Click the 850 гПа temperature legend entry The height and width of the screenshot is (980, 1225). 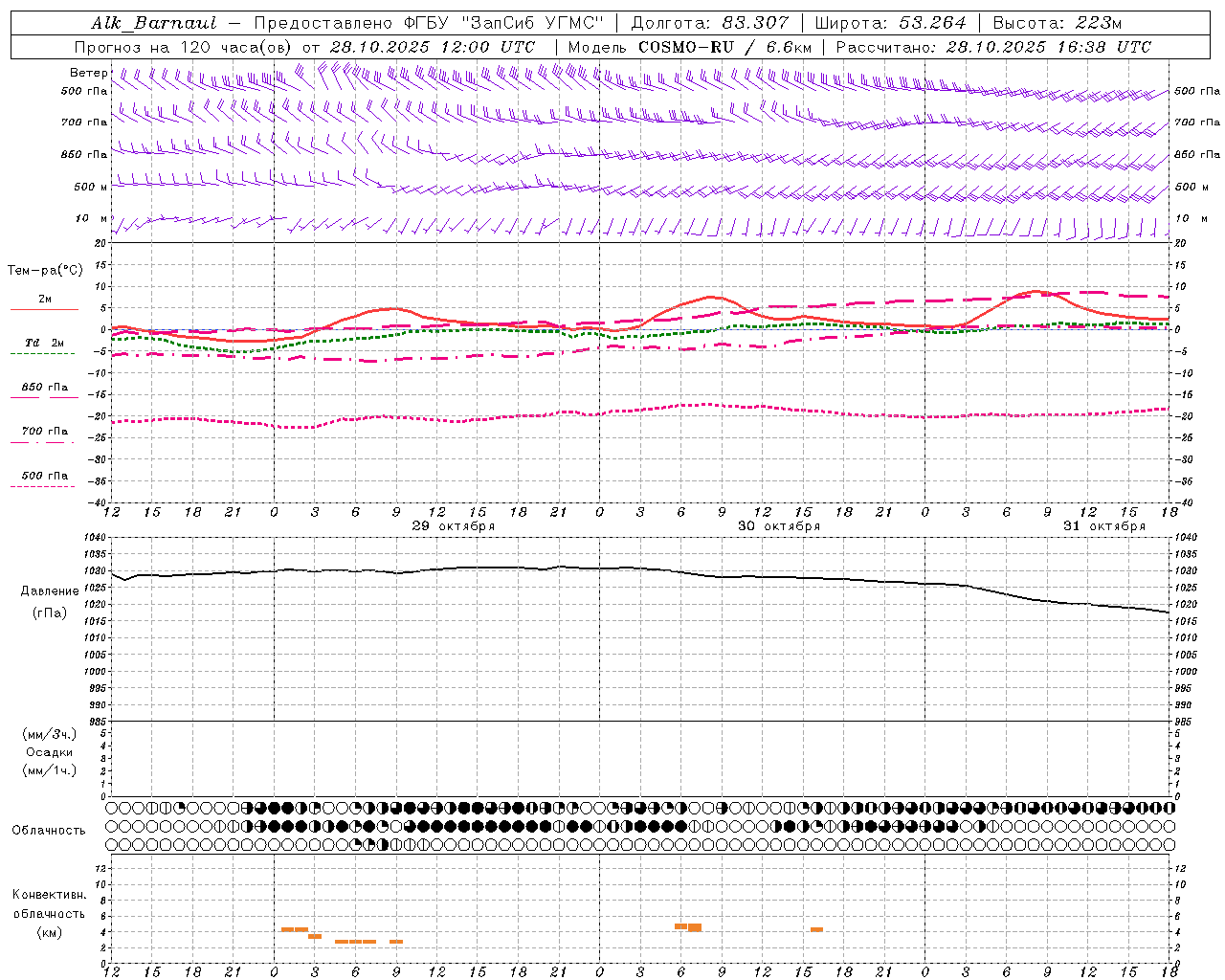(x=45, y=387)
